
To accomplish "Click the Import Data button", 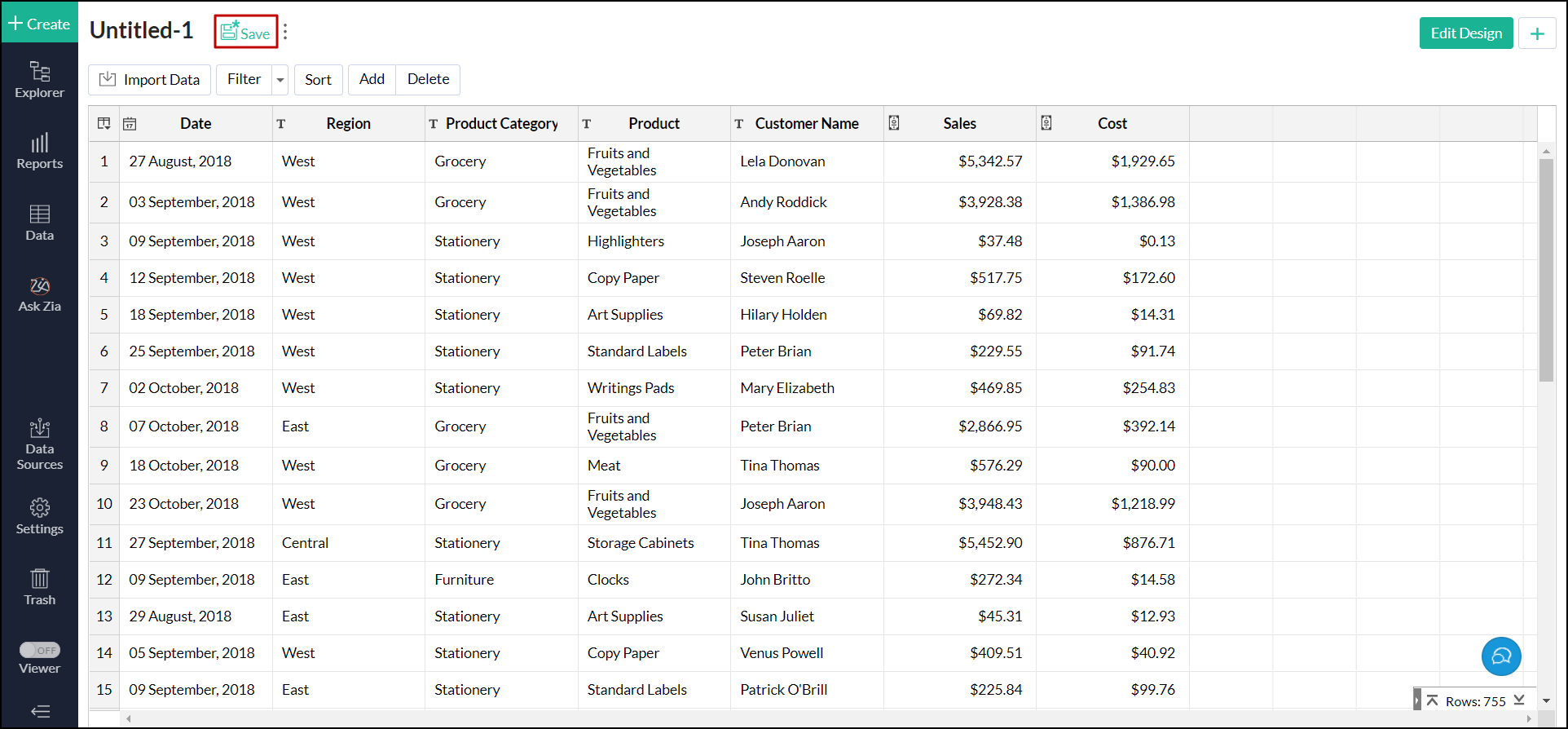I will click(x=149, y=80).
